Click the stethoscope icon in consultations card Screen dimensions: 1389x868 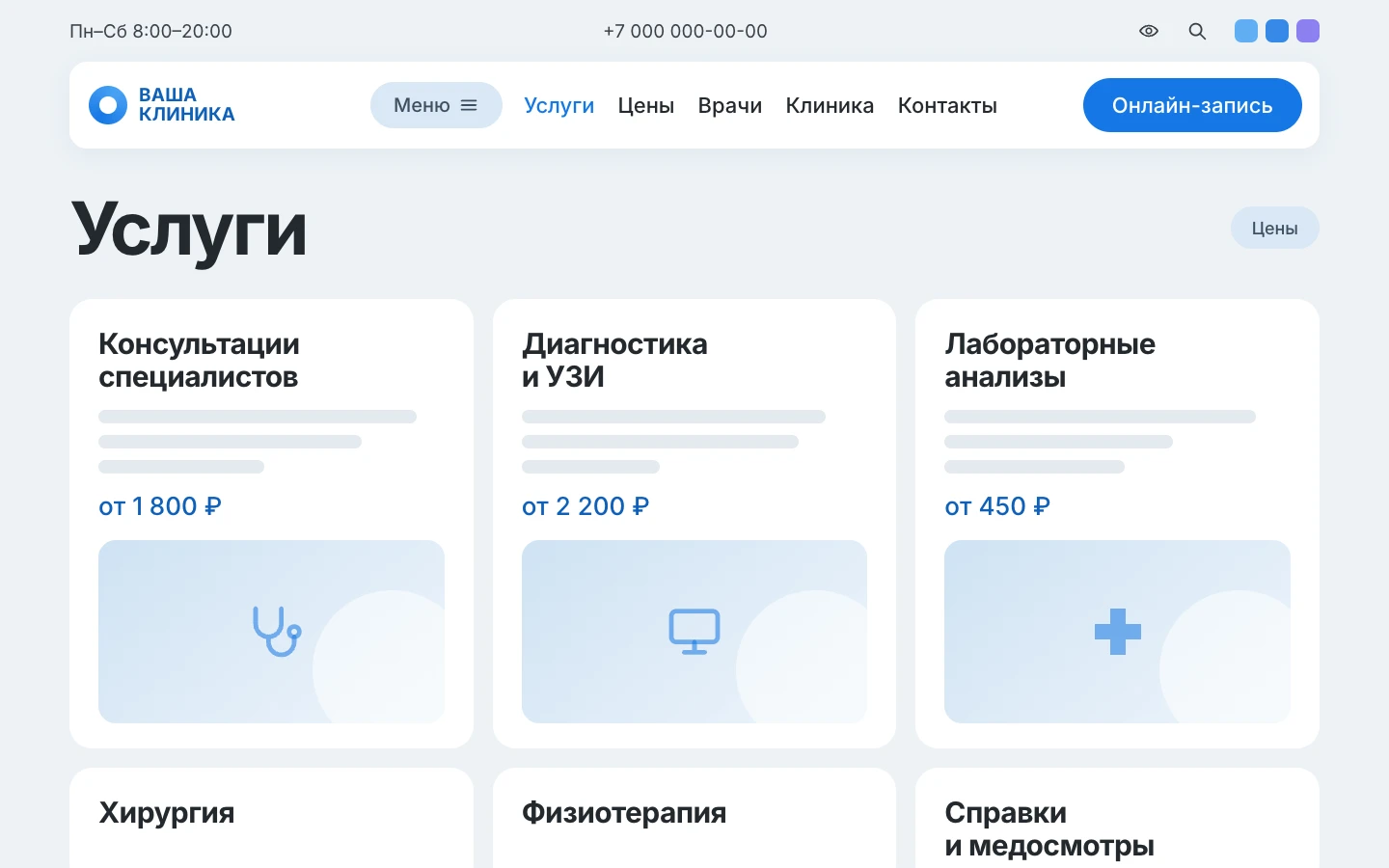tap(277, 631)
